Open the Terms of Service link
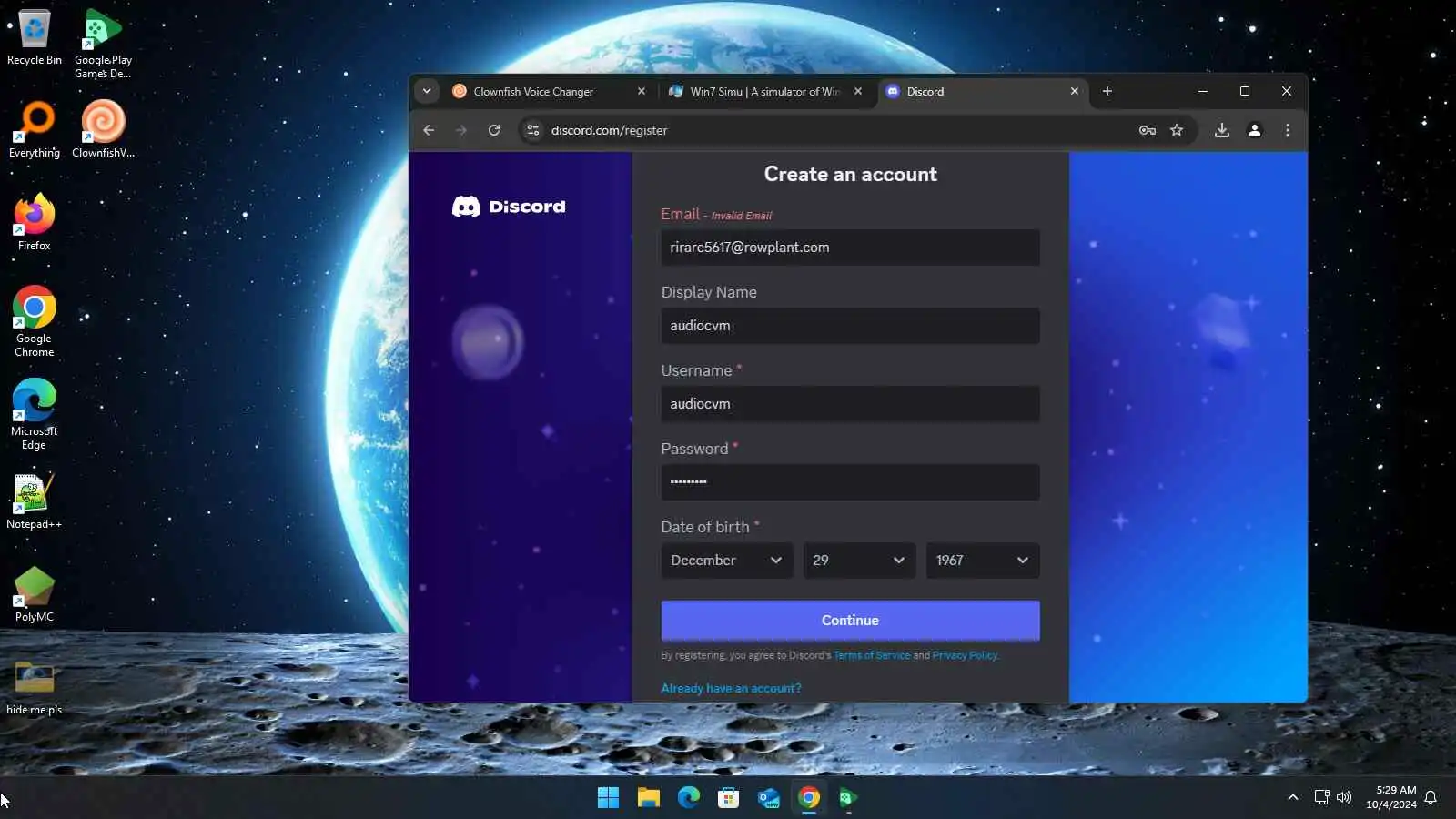 point(872,655)
